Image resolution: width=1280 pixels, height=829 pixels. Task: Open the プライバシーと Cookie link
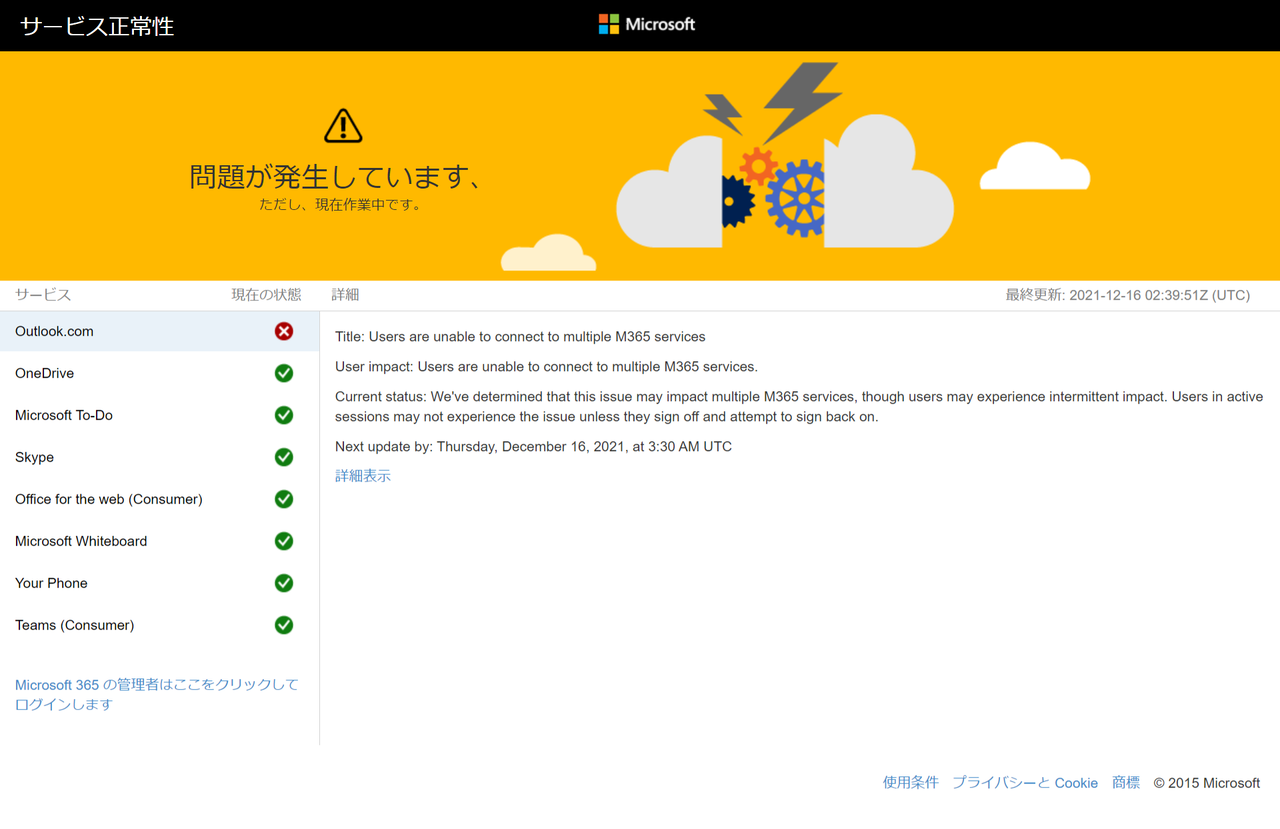[x=1025, y=783]
